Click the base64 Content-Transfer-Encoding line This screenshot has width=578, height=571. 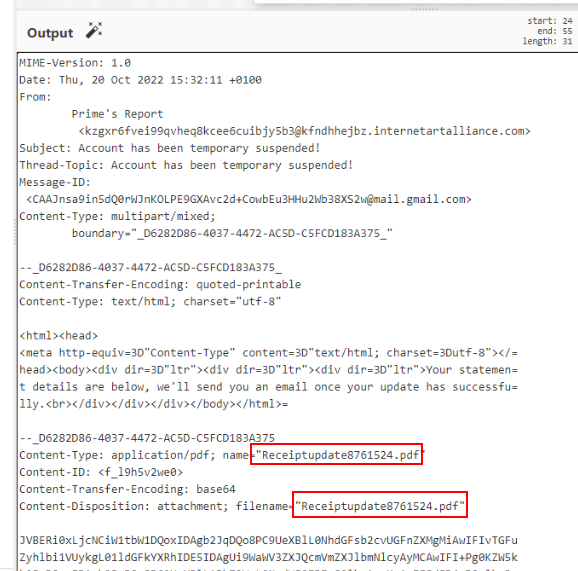(x=128, y=489)
